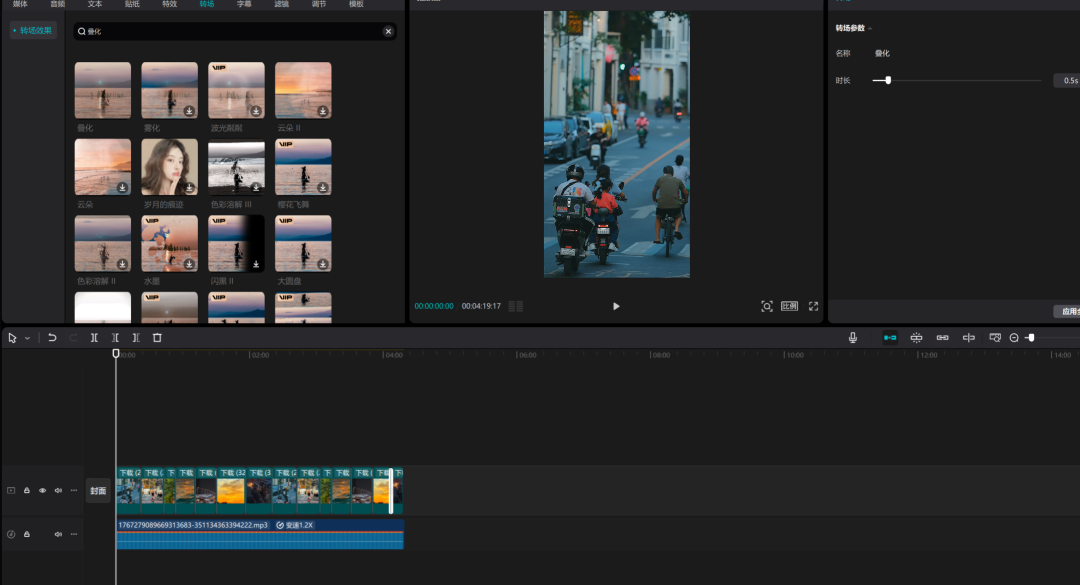Screen dimensions: 1080x585
Task: Click the 比例 aspect ratio button
Action: [789, 306]
